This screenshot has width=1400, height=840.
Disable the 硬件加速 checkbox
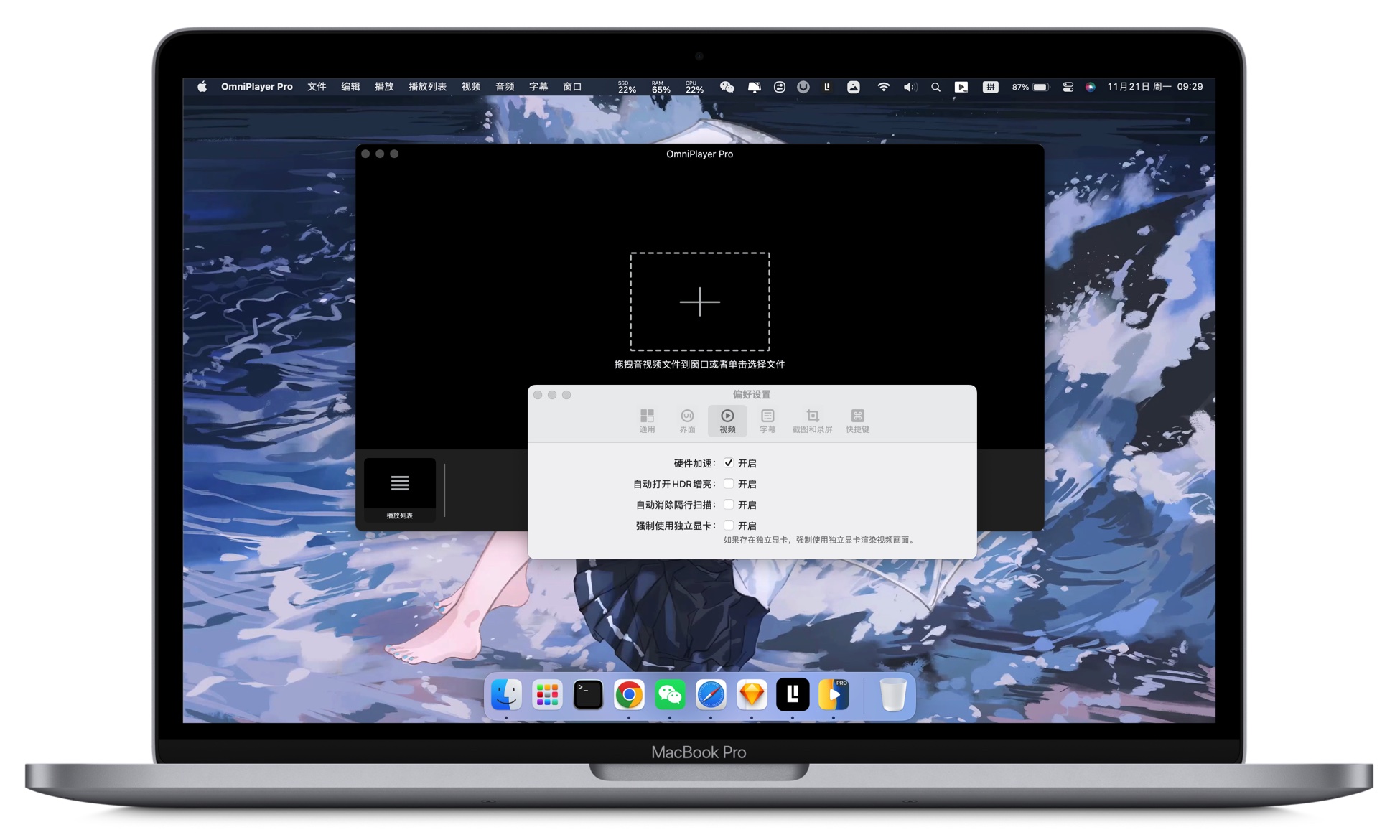729,463
